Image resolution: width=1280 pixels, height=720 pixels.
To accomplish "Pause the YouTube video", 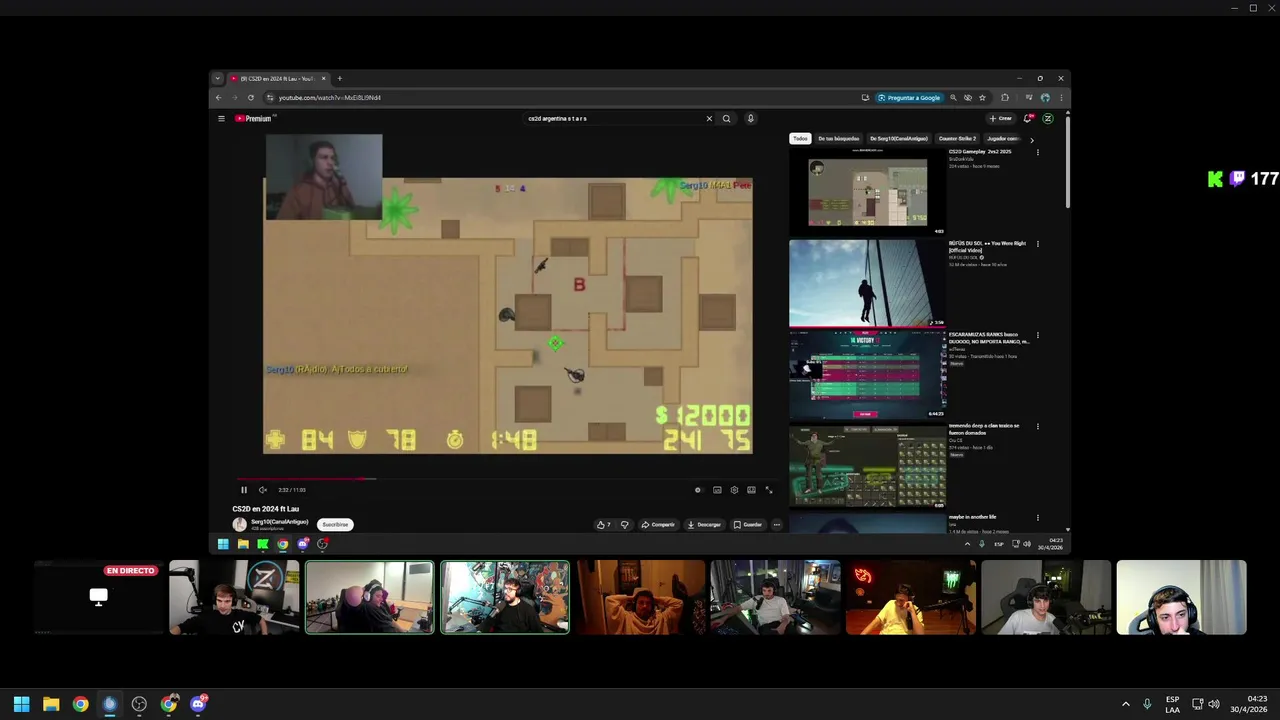I will [243, 490].
